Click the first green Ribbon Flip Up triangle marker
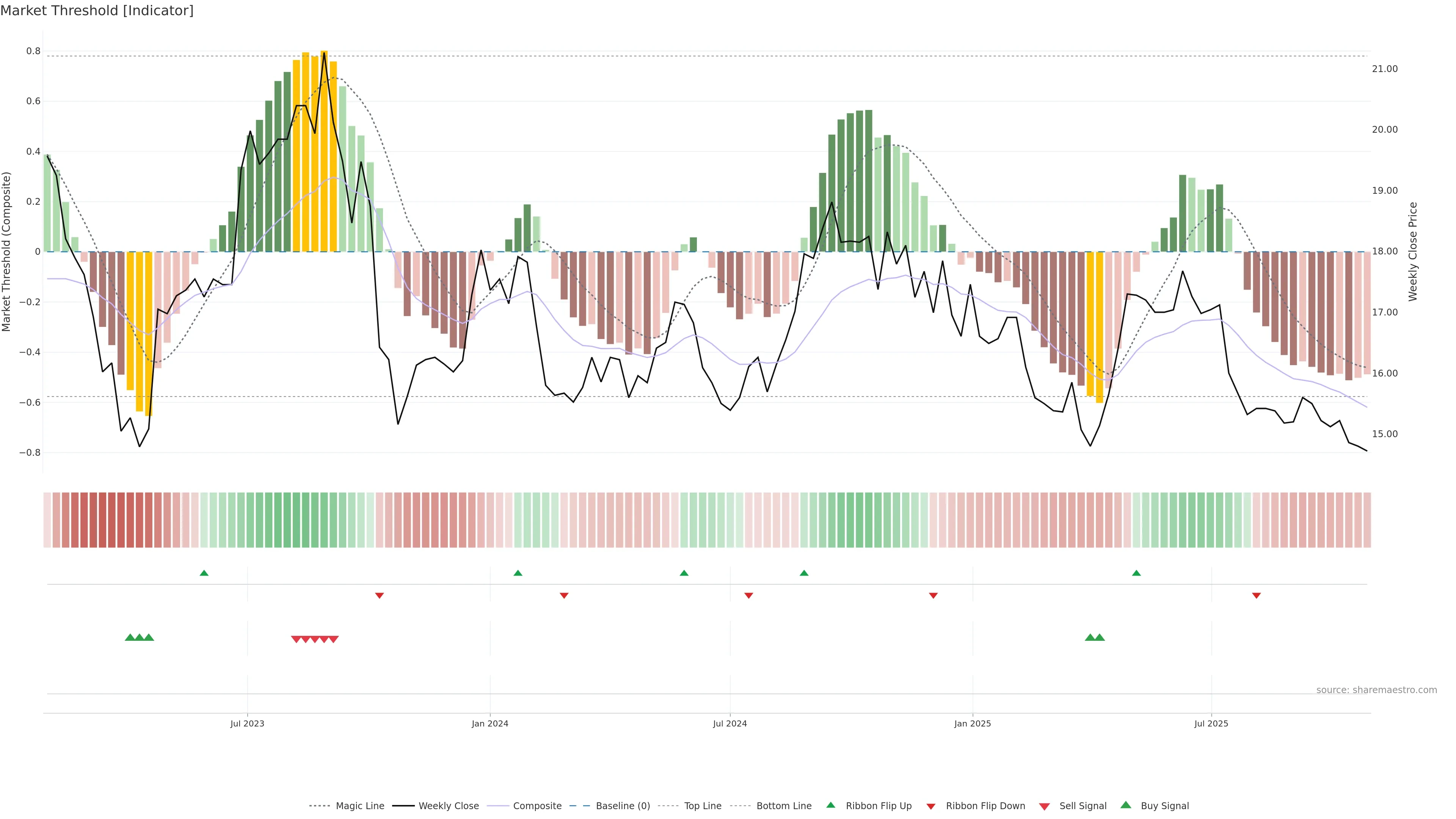 click(204, 573)
